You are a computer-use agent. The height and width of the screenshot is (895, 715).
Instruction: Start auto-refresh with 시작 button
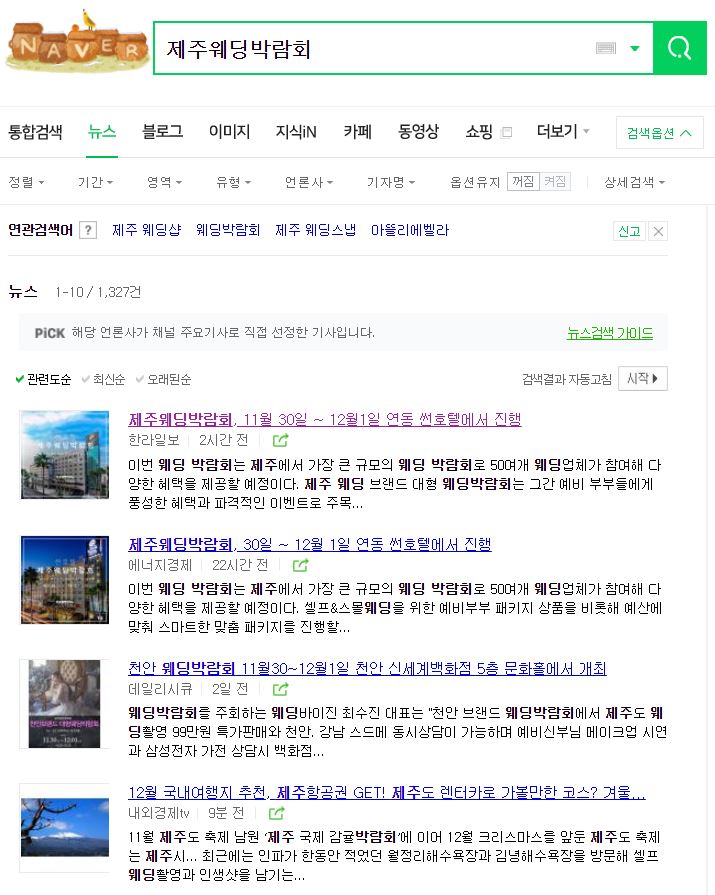(x=643, y=378)
